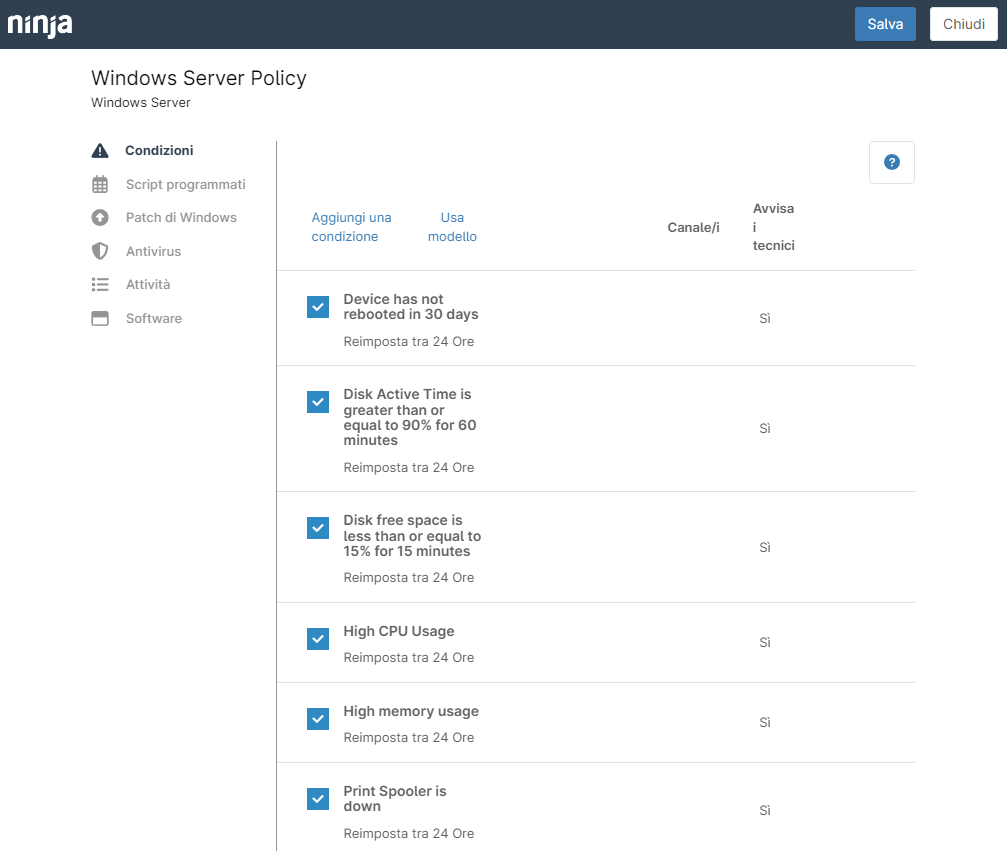Screen dimensions: 1007x851
Task: Click 'Reimposta tra 24 Ore' under Print Spooler is down
Action: (x=409, y=834)
